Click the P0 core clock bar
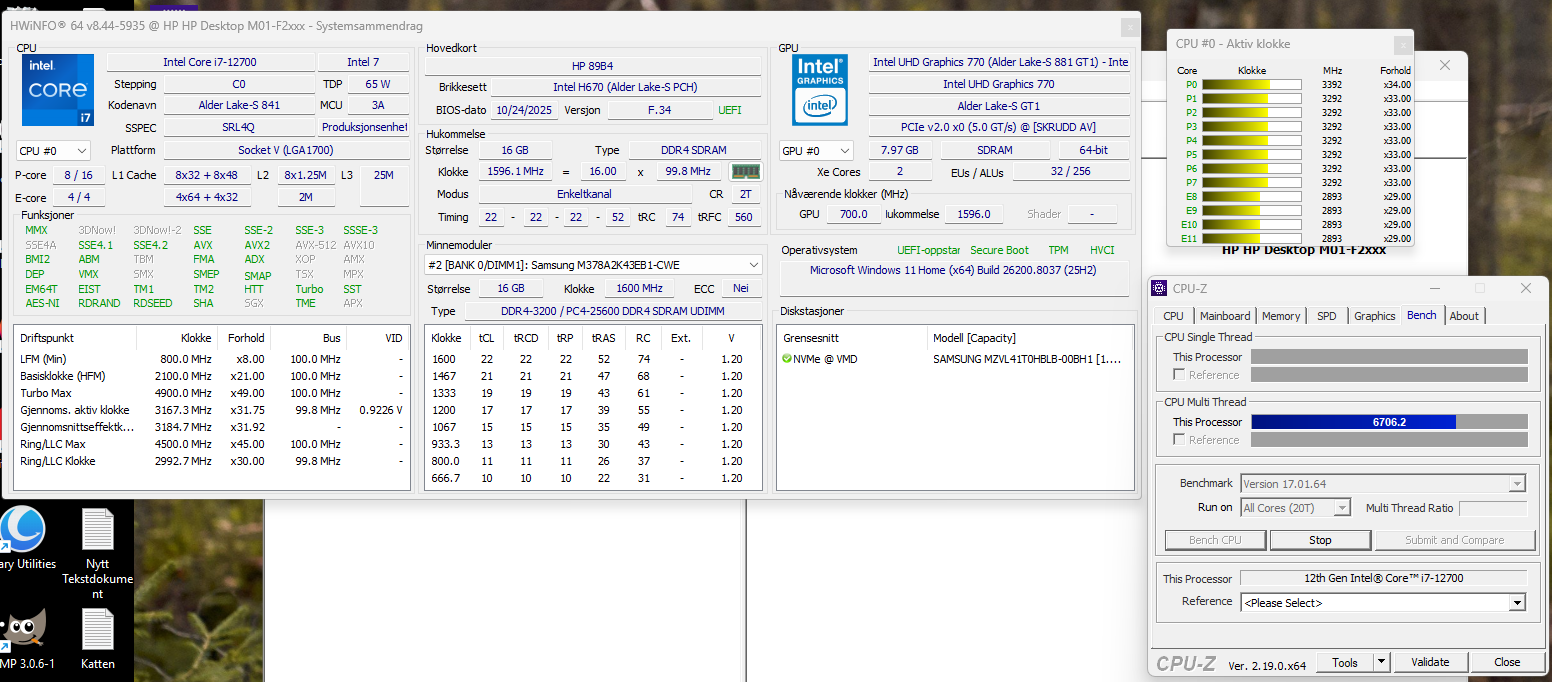Image resolution: width=1552 pixels, height=682 pixels. point(1235,85)
